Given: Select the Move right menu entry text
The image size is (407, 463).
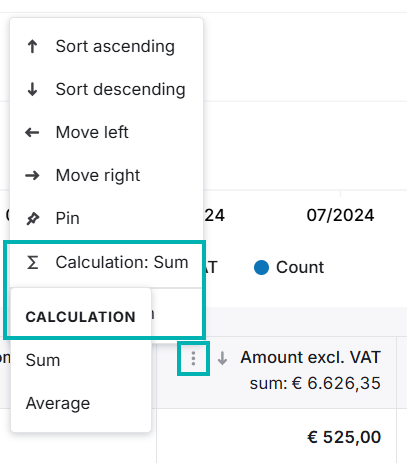Looking at the screenshot, I should pyautogui.click(x=98, y=175).
